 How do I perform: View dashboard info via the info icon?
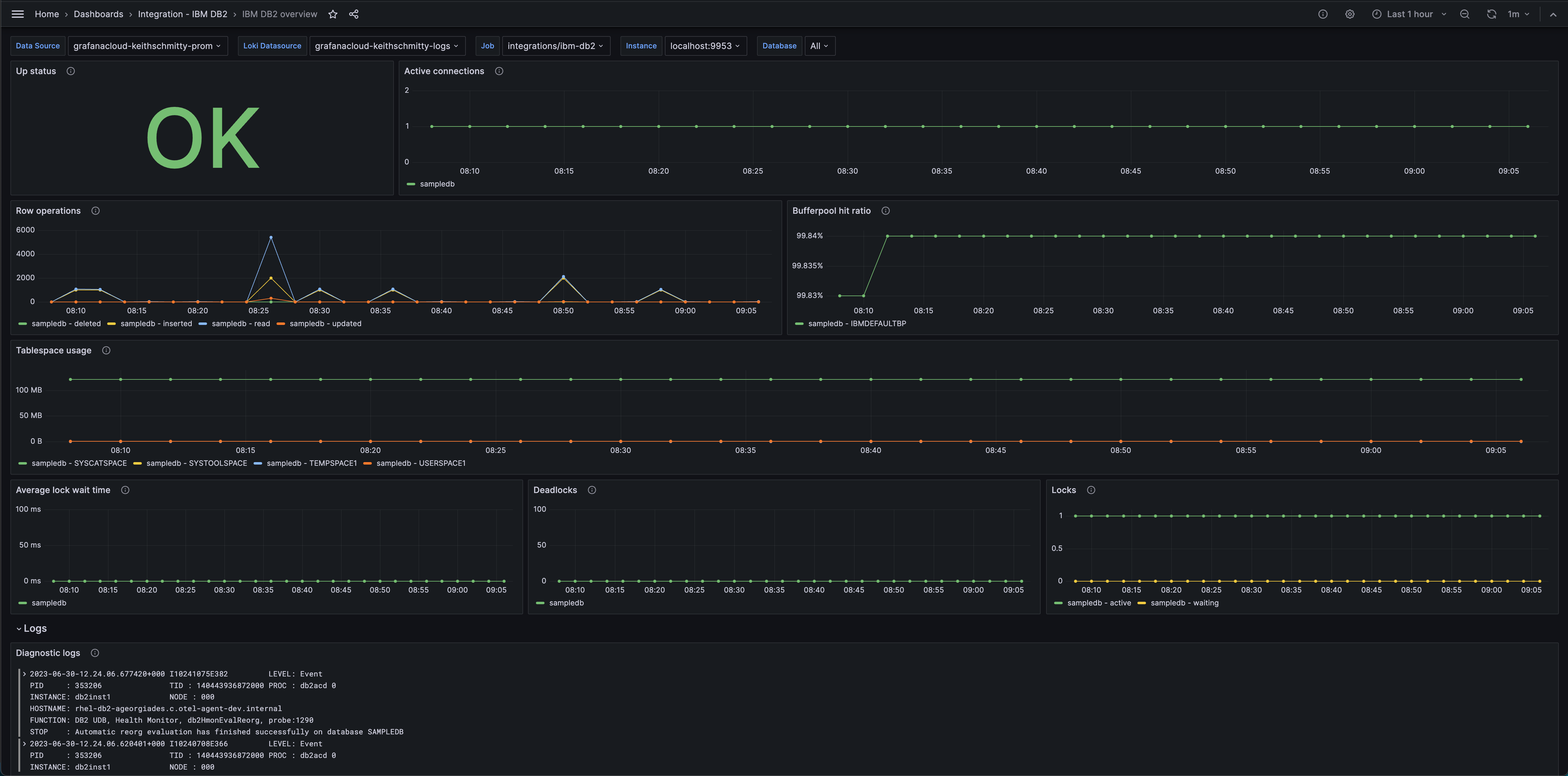pos(1323,14)
